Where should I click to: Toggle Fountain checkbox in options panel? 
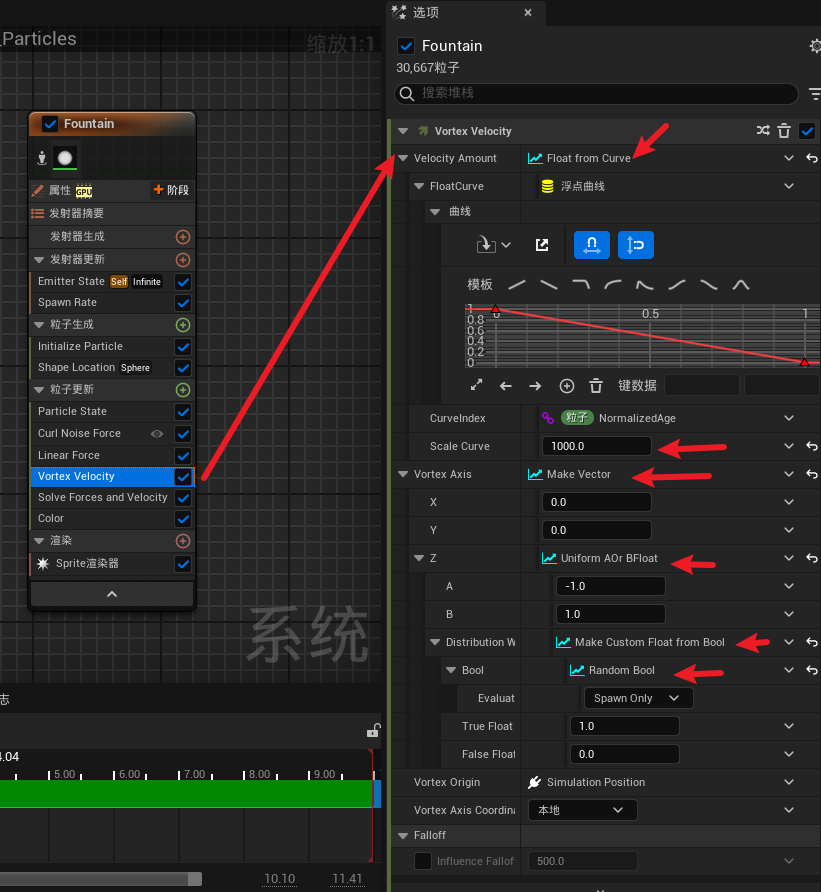coord(406,46)
